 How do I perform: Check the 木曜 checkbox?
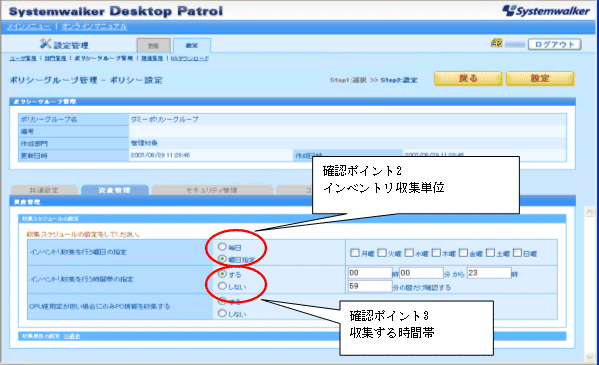pos(436,253)
